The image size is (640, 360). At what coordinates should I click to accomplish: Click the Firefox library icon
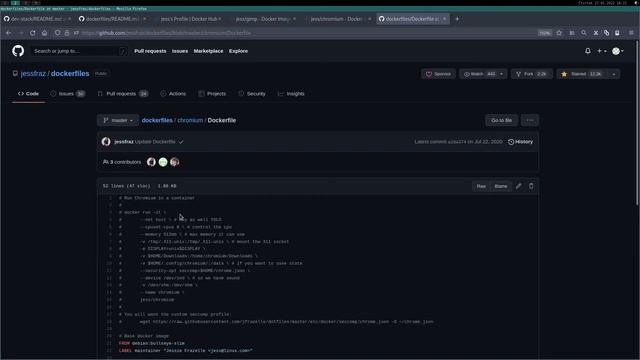(572, 33)
